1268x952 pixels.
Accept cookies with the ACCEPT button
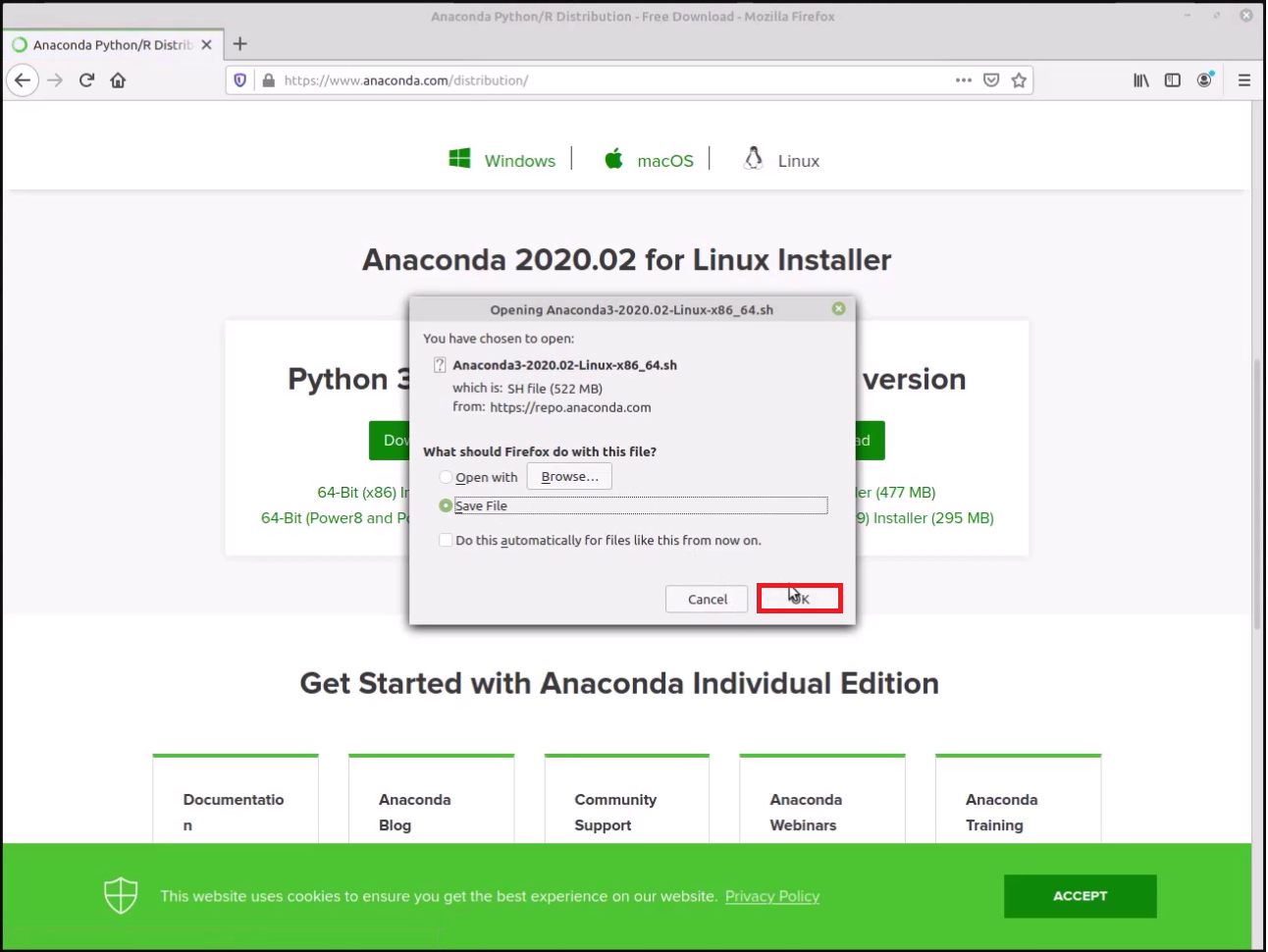tap(1080, 896)
